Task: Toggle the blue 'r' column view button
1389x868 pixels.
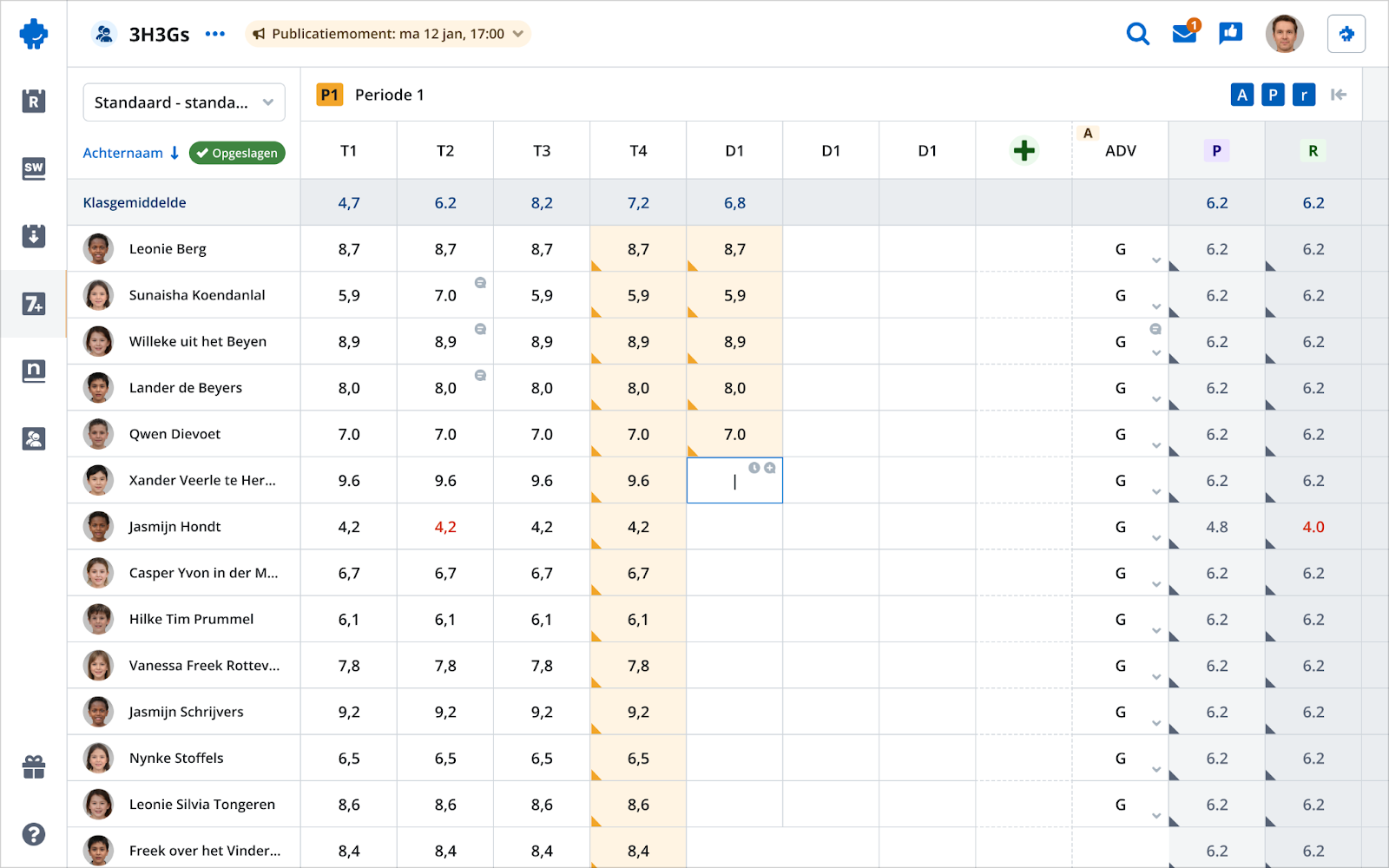Action: coord(1303,95)
